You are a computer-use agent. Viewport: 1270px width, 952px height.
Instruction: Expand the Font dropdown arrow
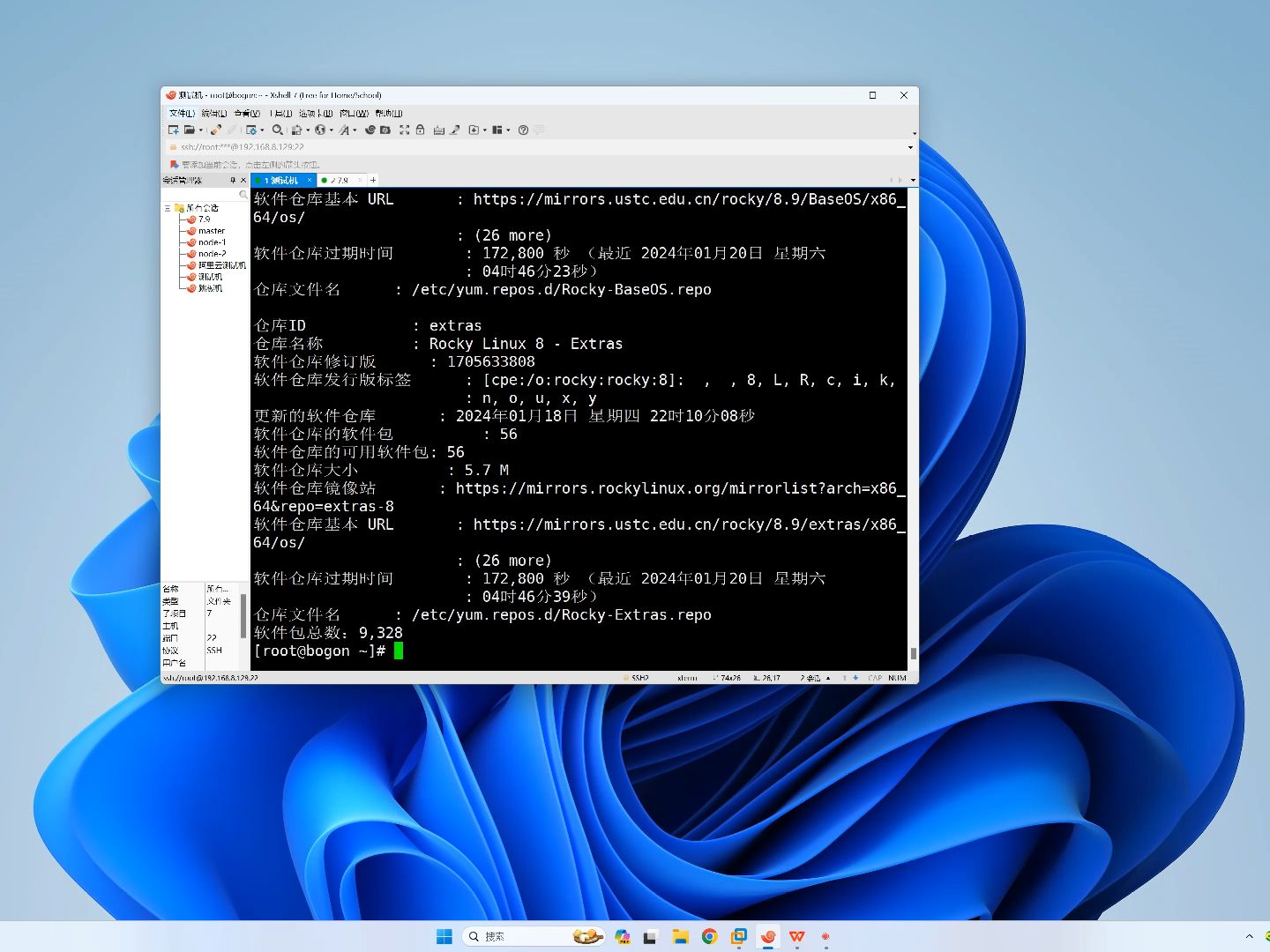pyautogui.click(x=355, y=130)
